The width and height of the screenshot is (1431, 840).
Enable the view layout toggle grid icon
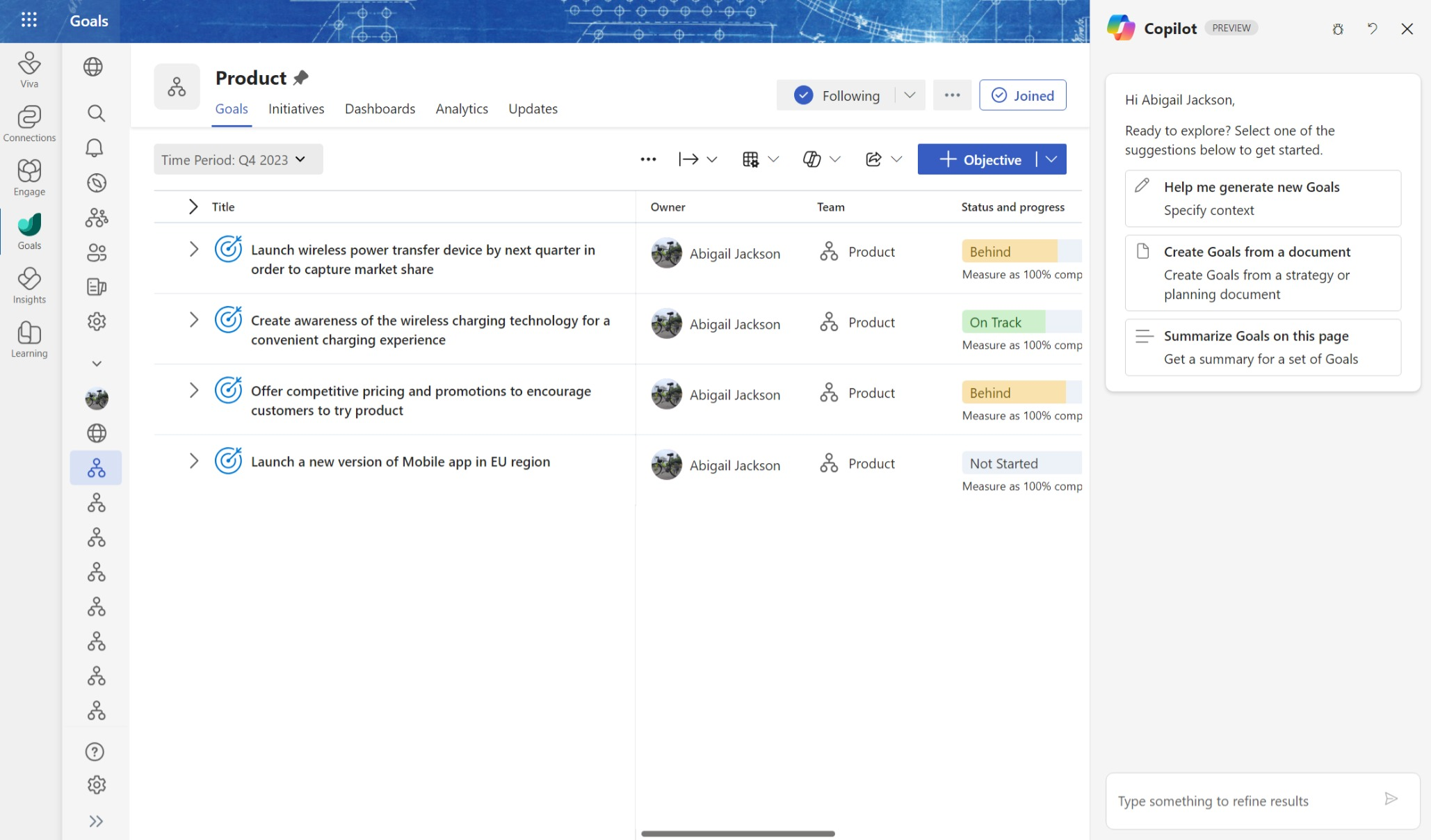750,159
